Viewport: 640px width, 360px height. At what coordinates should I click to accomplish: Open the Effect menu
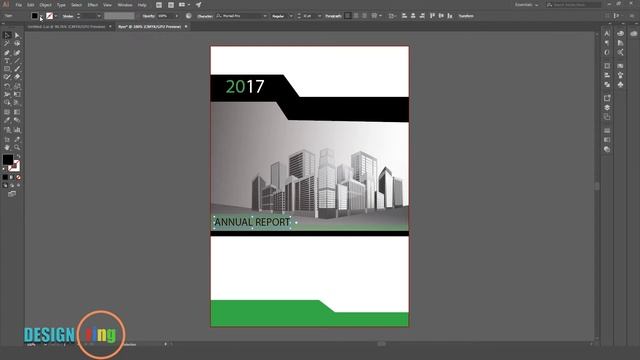tap(93, 5)
